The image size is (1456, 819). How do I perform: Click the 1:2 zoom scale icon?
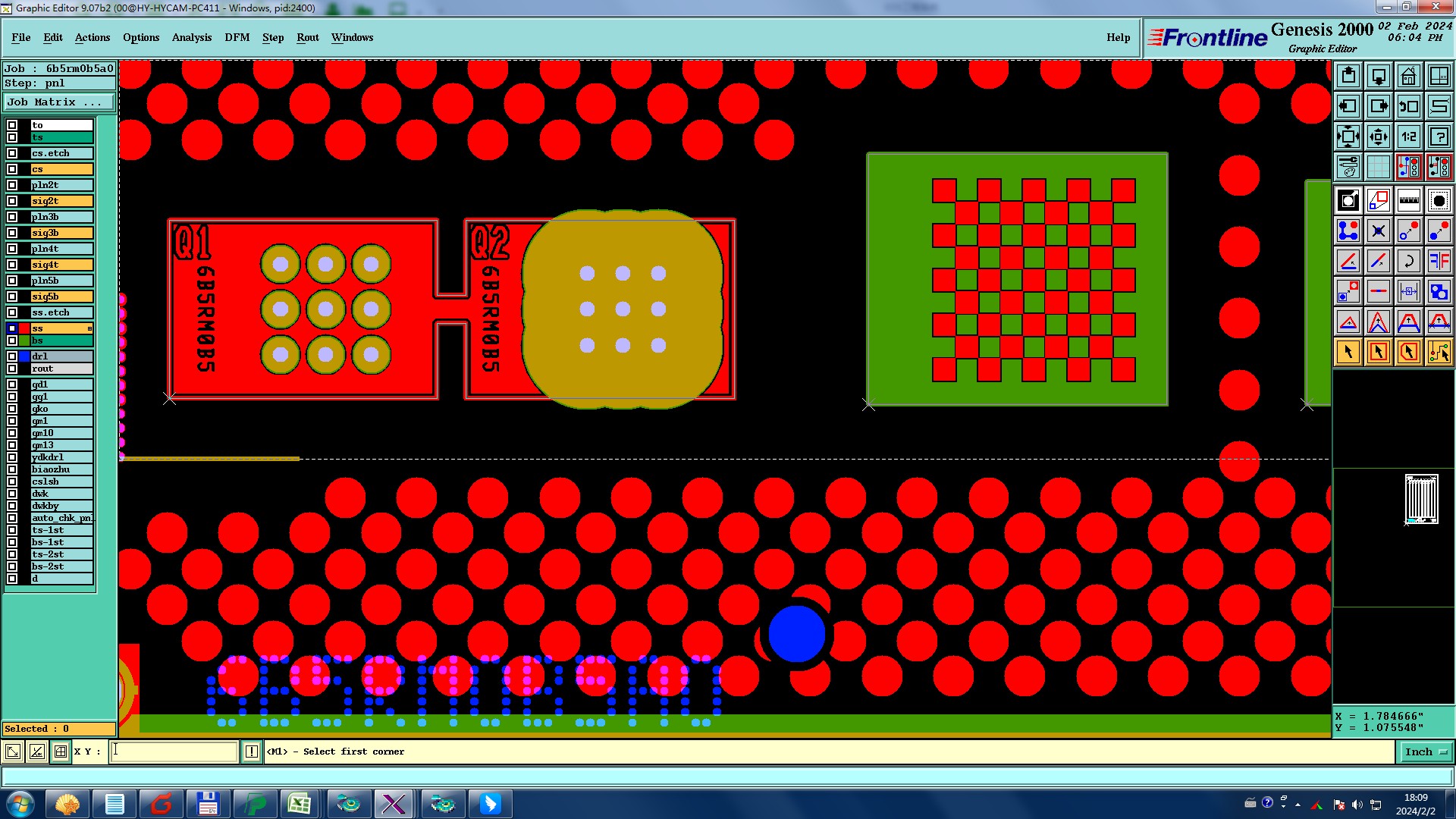(1408, 136)
